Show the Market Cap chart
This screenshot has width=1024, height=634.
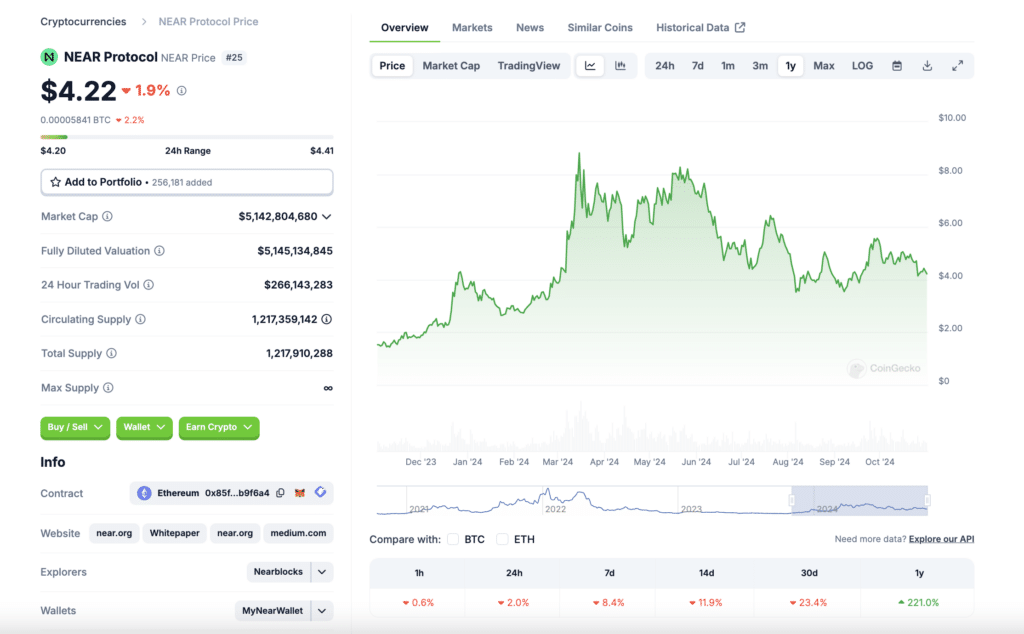(x=451, y=66)
